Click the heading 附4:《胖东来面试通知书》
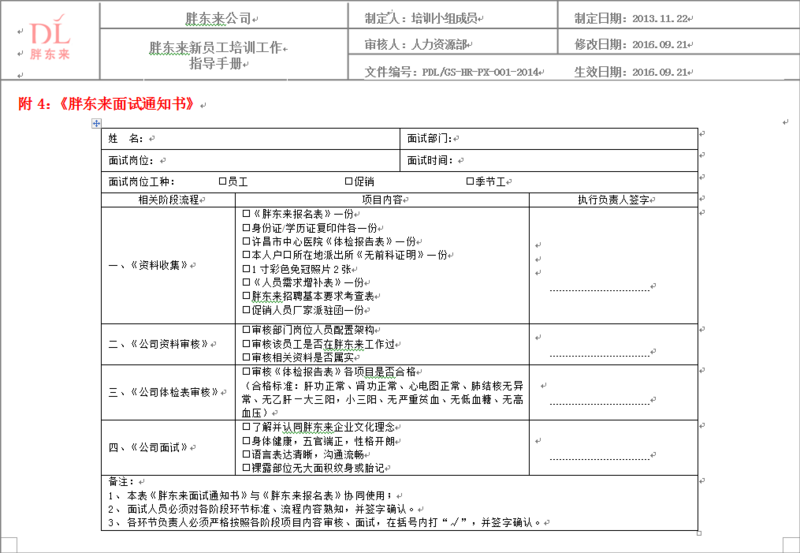The image size is (800, 553). [107, 104]
